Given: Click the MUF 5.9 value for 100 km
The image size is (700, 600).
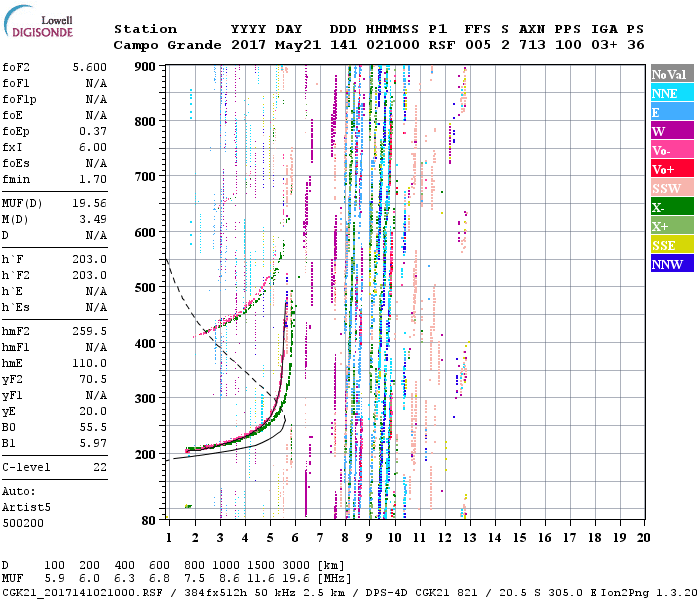Looking at the screenshot, I should 54,579.
